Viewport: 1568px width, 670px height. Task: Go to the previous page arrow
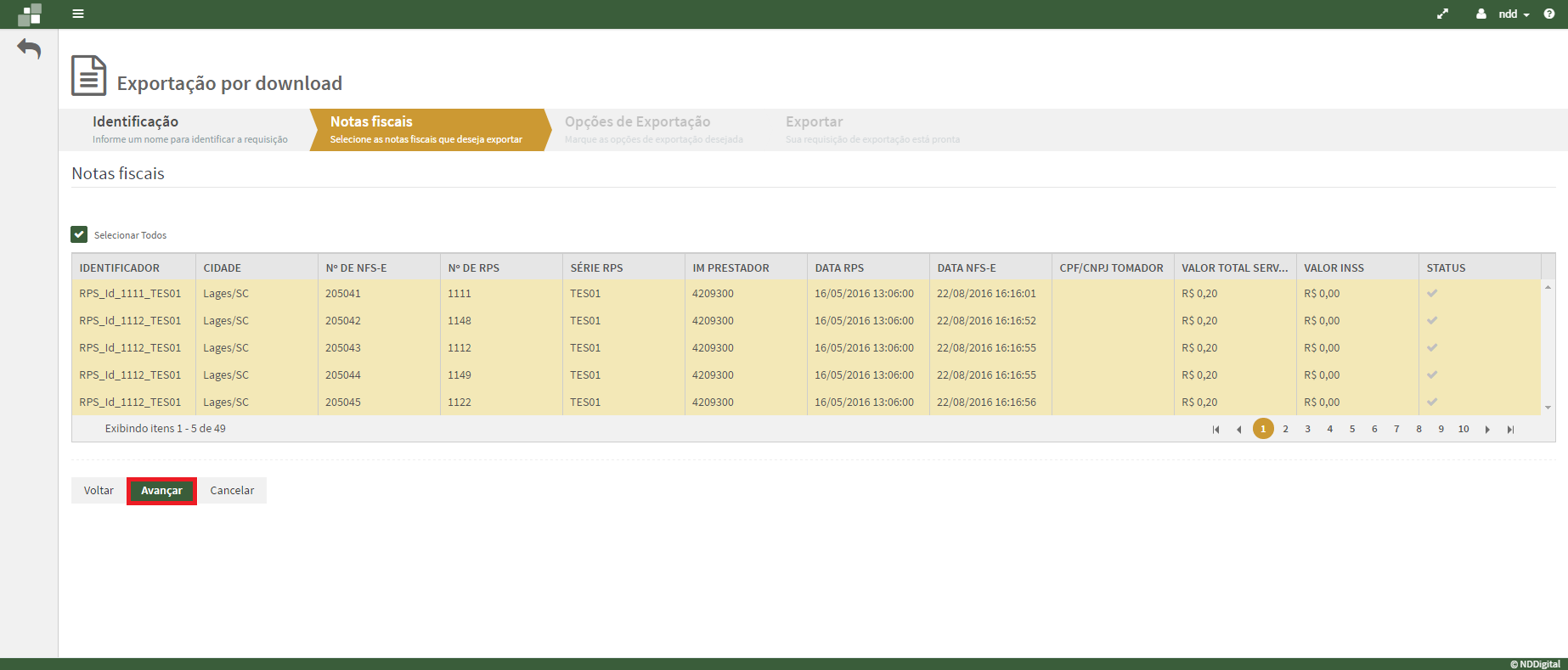tap(1238, 430)
